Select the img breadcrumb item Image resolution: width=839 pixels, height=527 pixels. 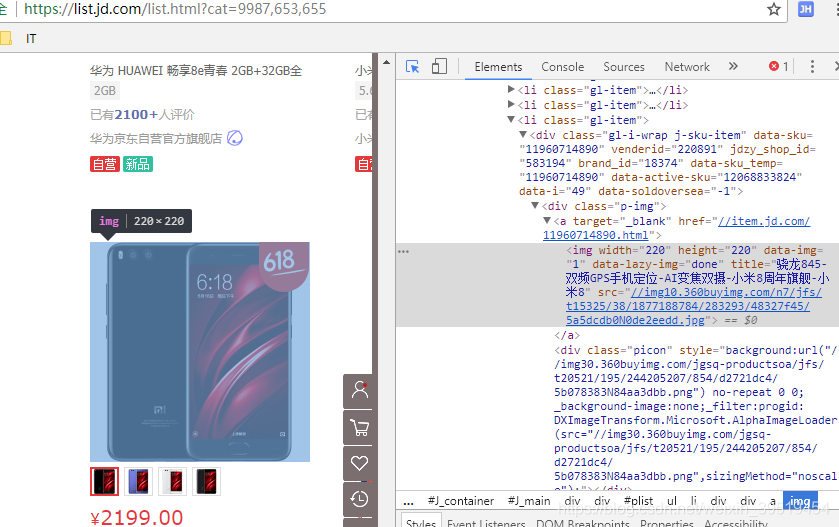(800, 501)
